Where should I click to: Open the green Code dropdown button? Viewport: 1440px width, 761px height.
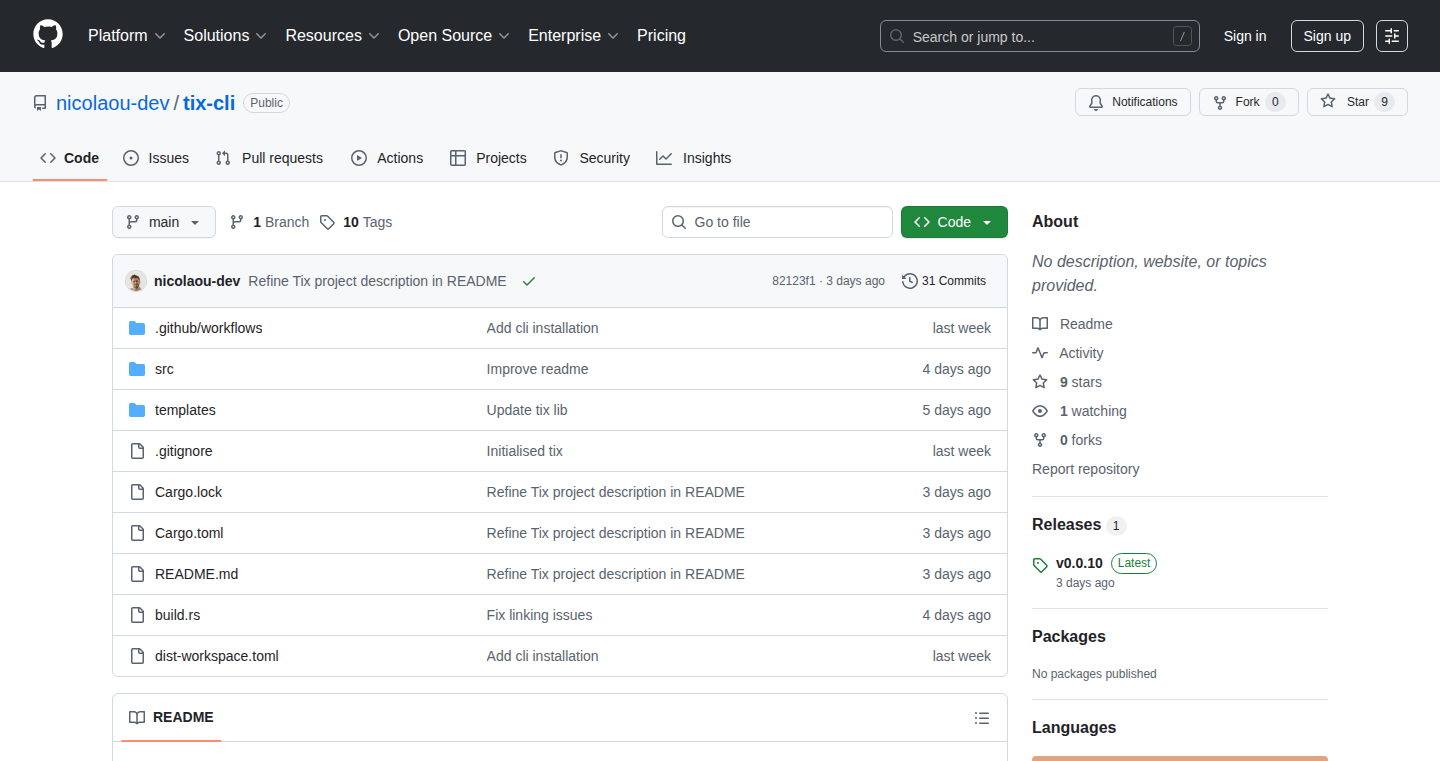coord(954,222)
